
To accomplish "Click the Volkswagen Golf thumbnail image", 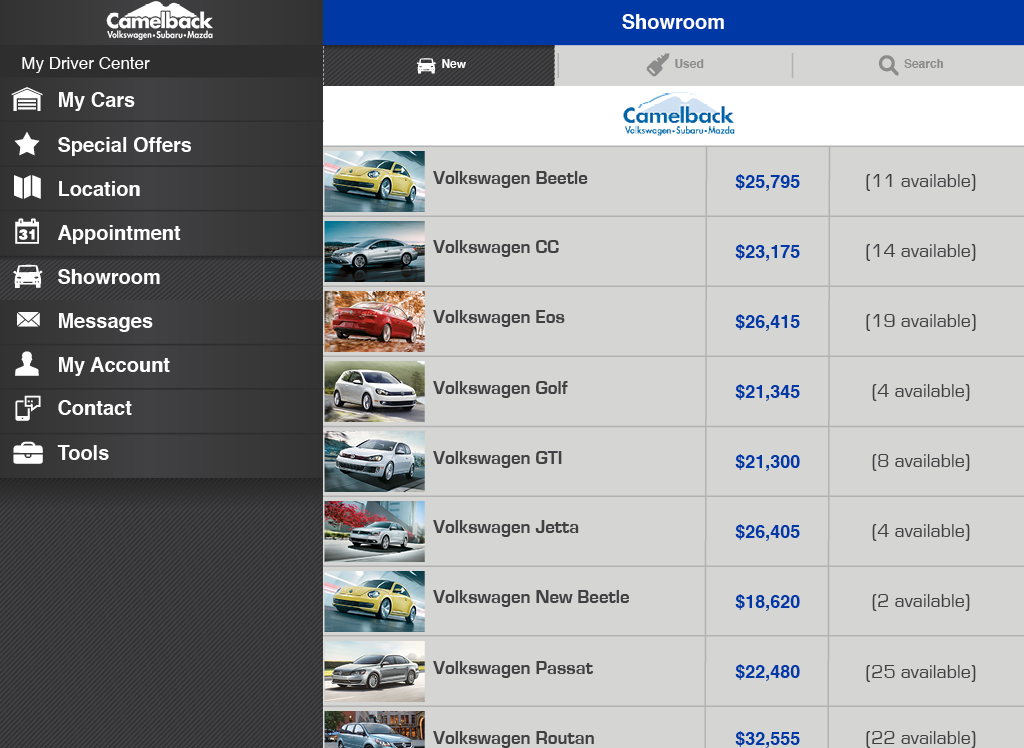I will tap(374, 391).
